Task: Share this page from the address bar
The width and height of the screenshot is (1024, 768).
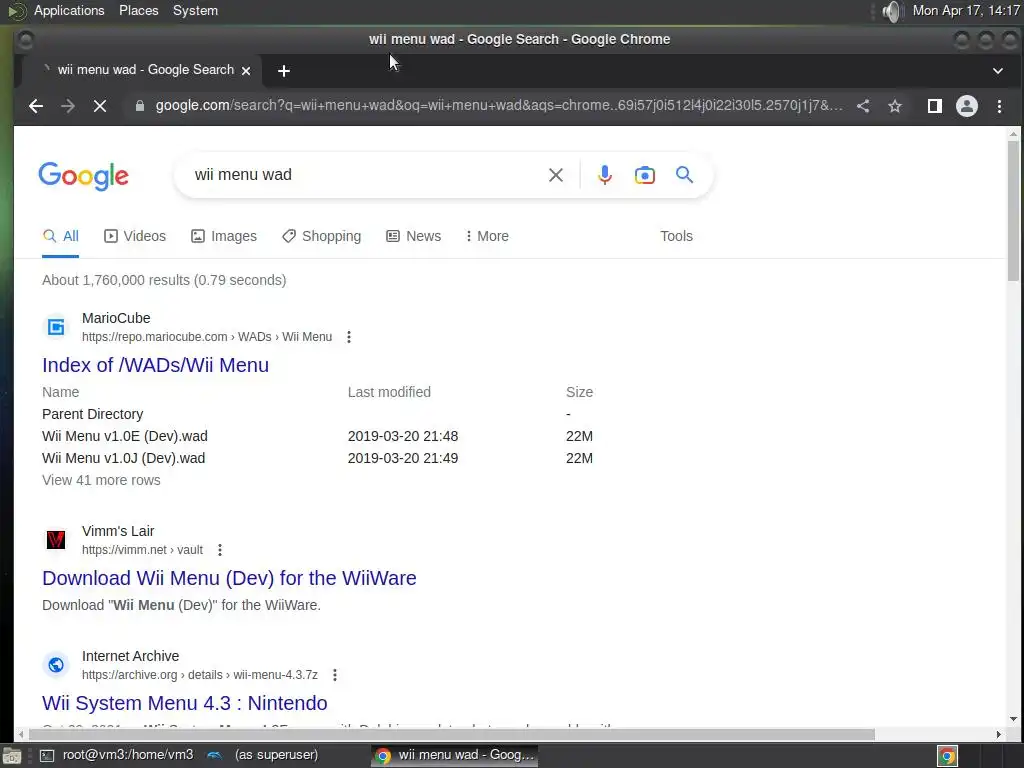Action: [863, 106]
